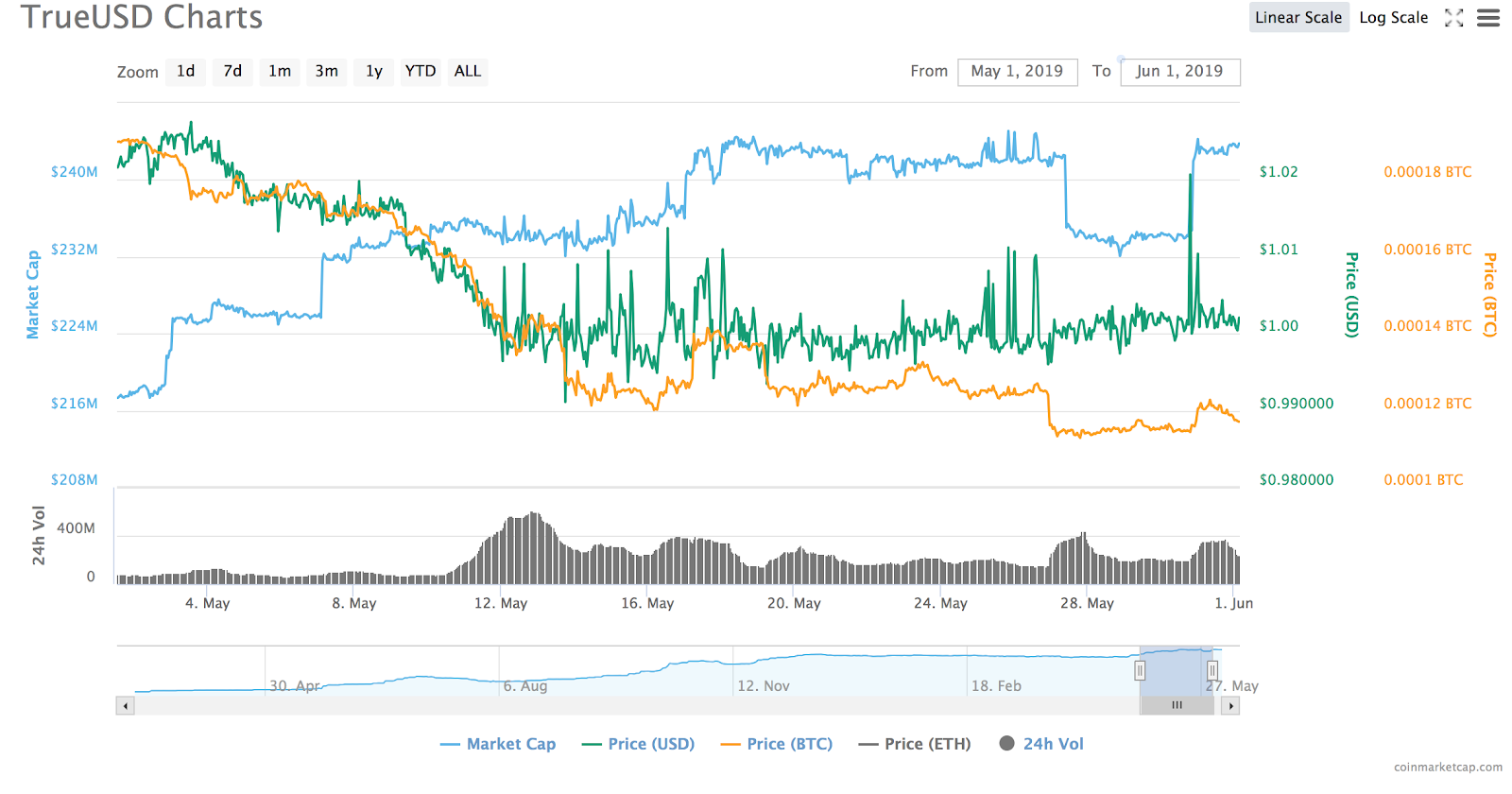Click the 0.00018 BTC axis label

pyautogui.click(x=1428, y=172)
